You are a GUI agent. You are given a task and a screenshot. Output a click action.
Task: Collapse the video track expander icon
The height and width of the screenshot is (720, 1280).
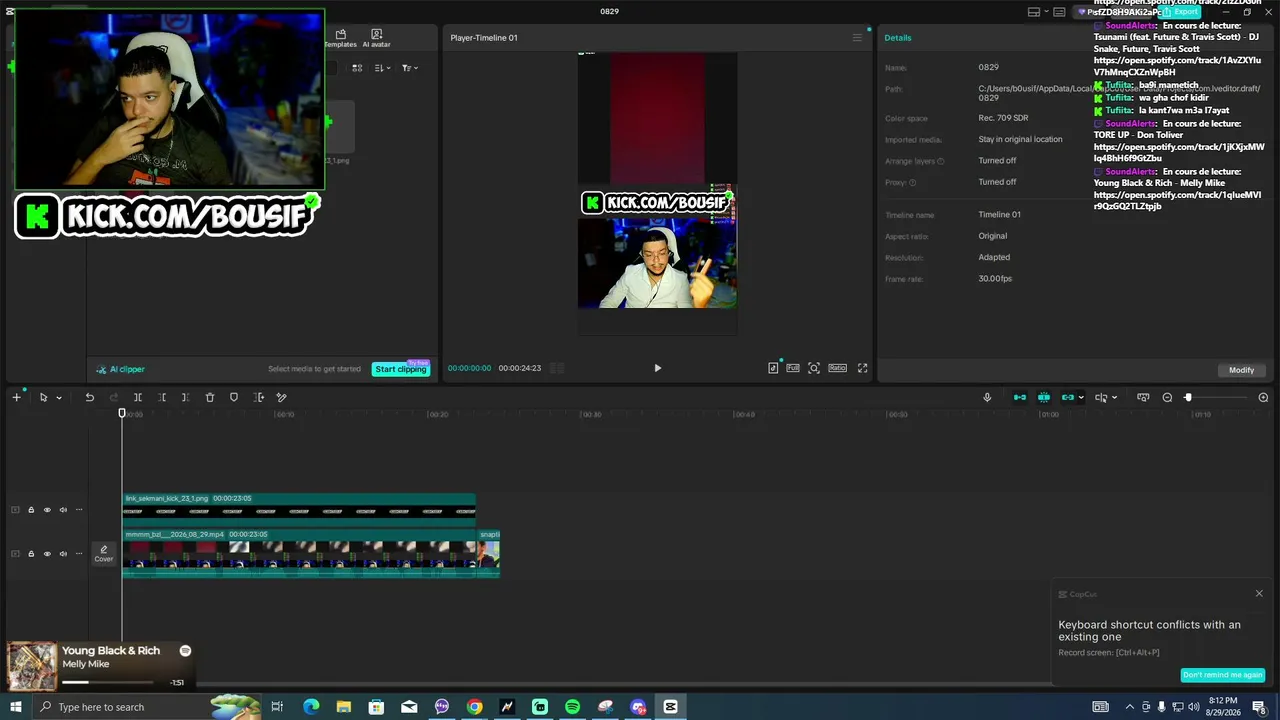[15, 553]
